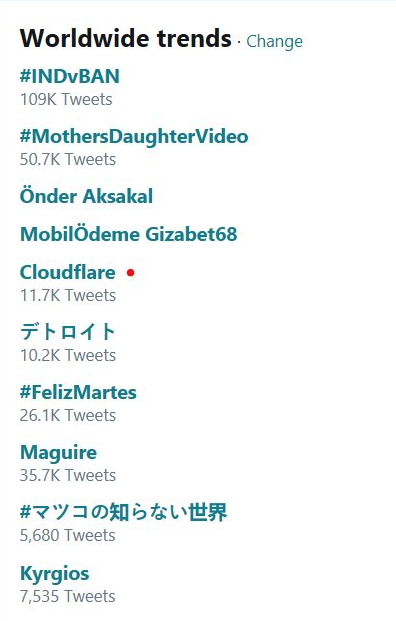Open the Cloudflare trending topic
The image size is (396, 621).
68,272
